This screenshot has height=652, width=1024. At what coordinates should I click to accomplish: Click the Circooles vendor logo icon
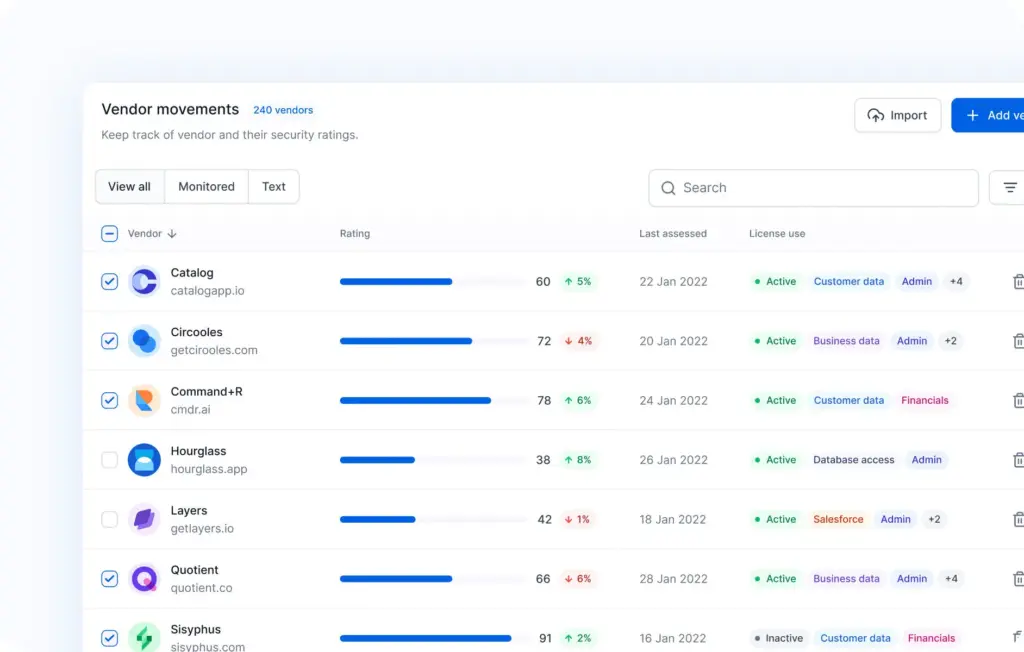tap(144, 341)
